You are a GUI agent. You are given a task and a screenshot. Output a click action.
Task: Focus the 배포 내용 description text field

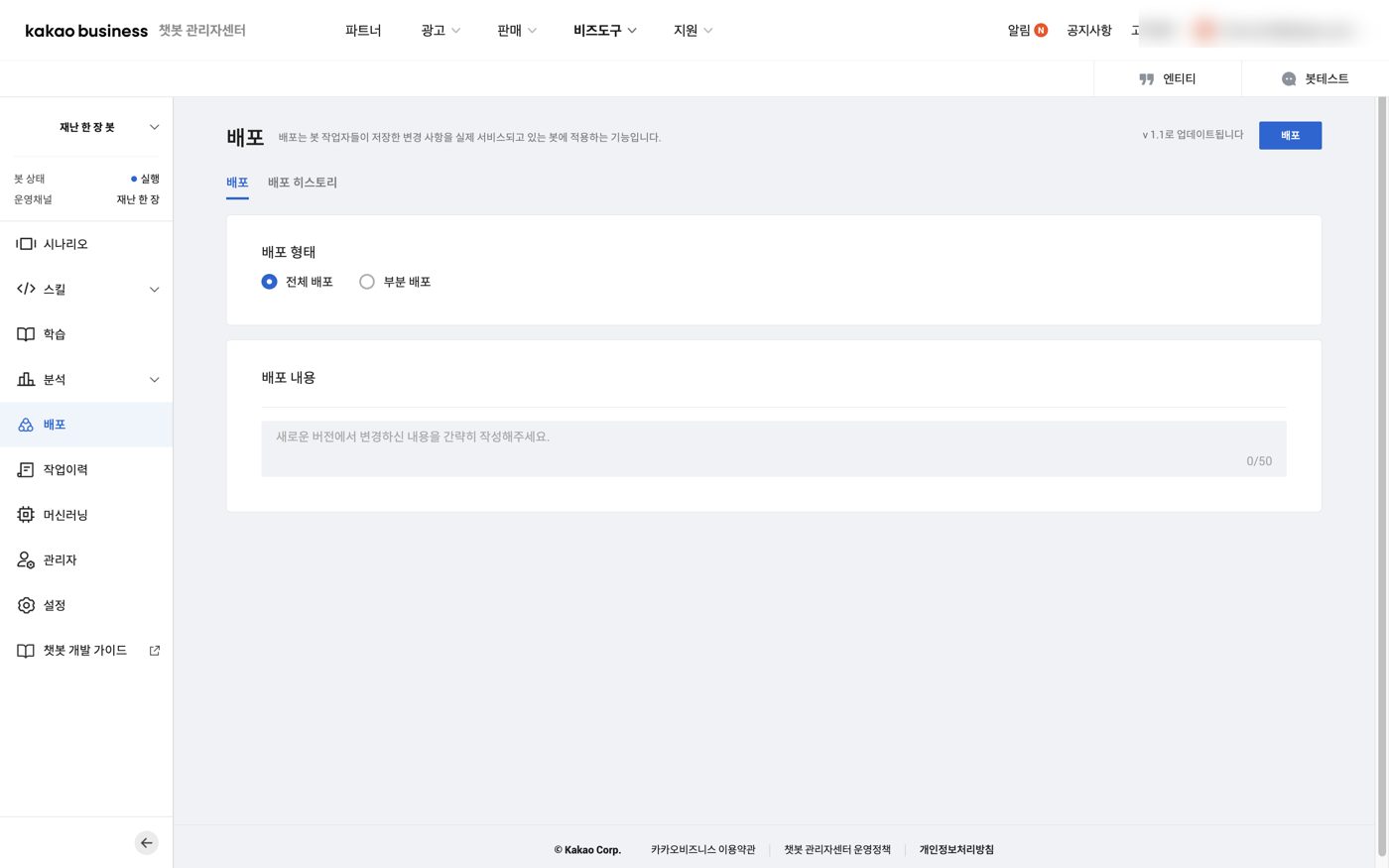(774, 448)
